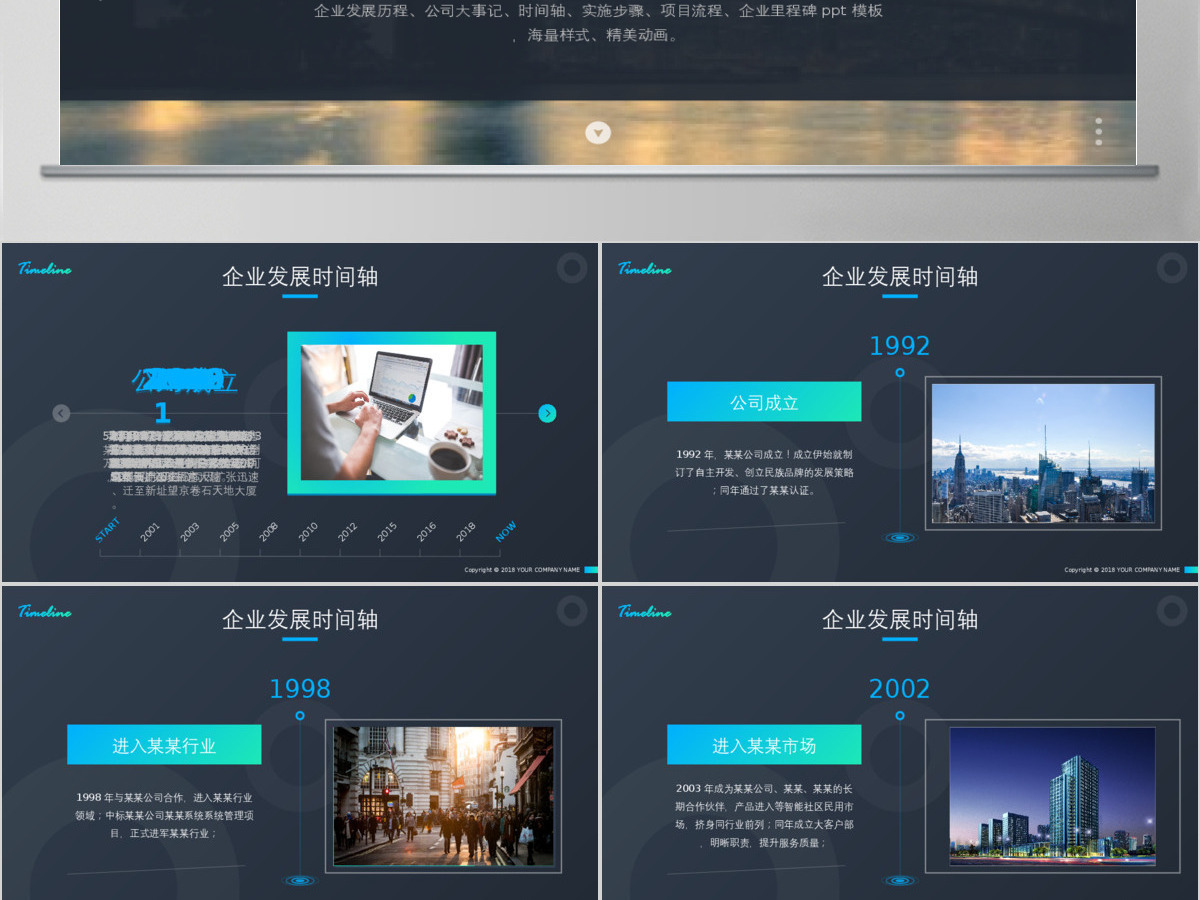Click the night skyscraper photo on the 2002 slide
The image size is (1200, 900).
tap(1052, 796)
